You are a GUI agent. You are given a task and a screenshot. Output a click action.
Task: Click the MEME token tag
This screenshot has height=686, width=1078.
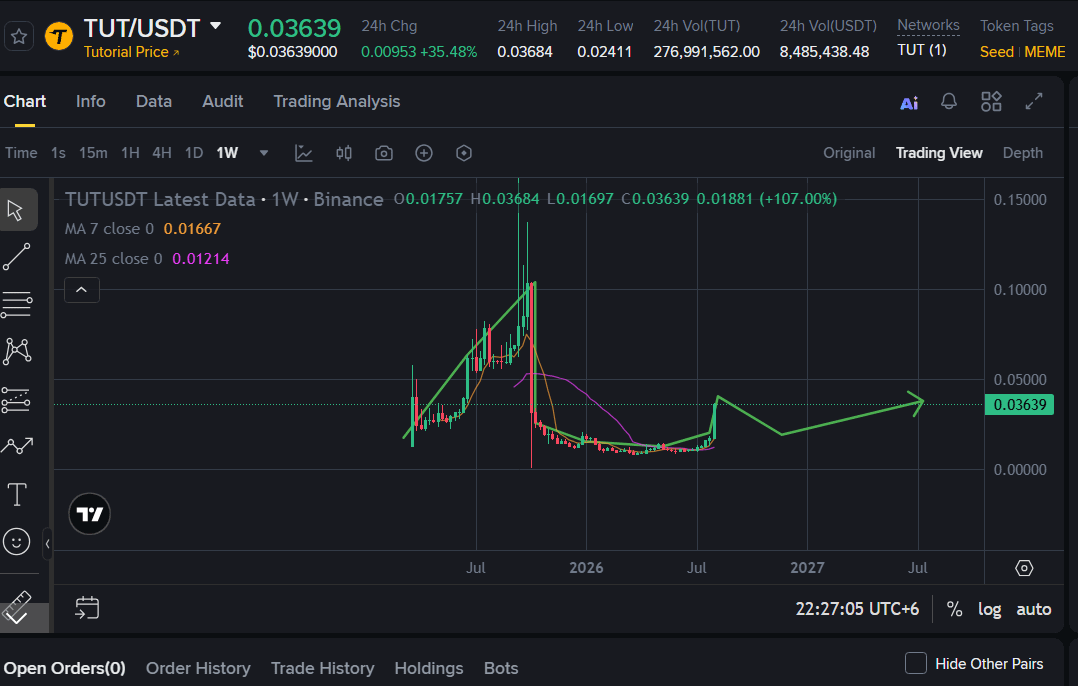(1044, 52)
